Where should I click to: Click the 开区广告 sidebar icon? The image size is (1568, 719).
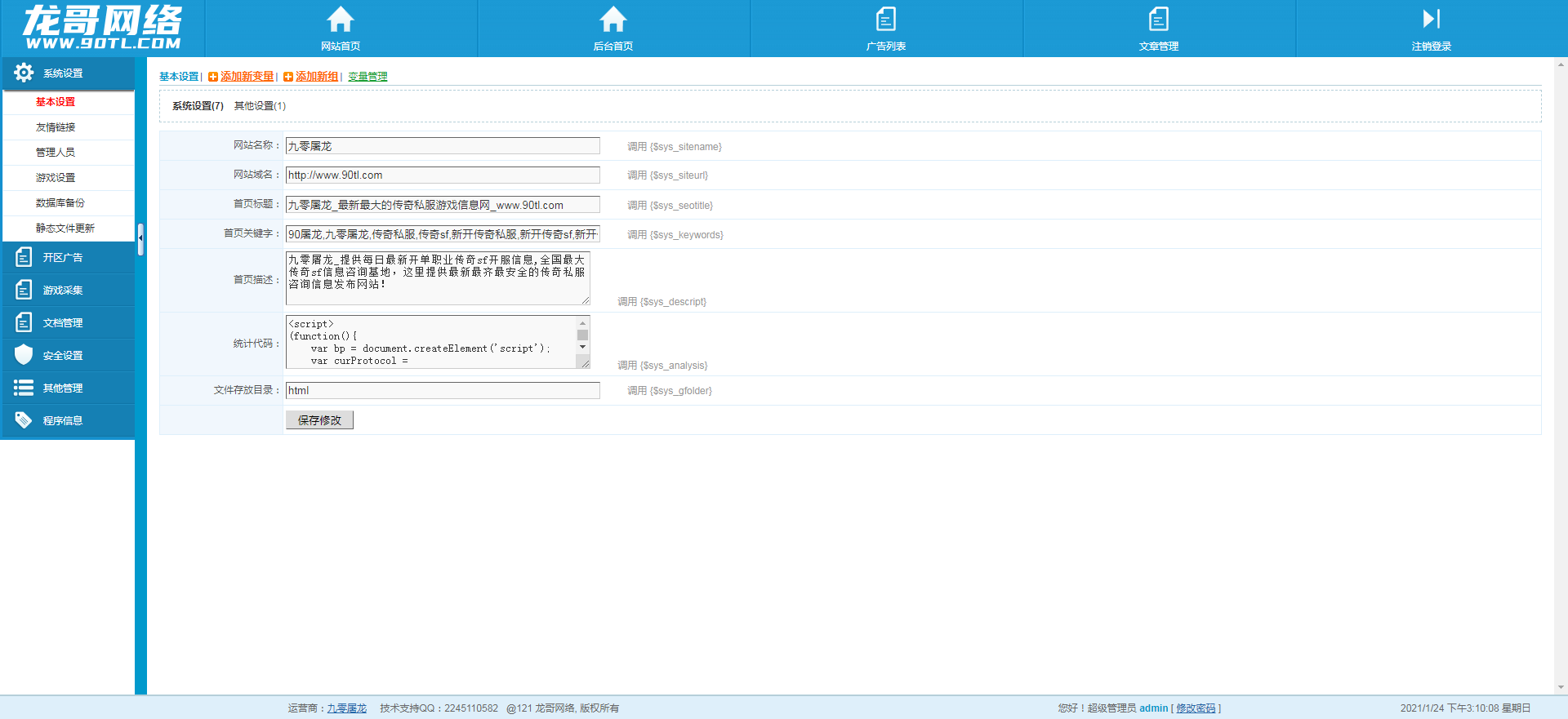pyautogui.click(x=24, y=257)
